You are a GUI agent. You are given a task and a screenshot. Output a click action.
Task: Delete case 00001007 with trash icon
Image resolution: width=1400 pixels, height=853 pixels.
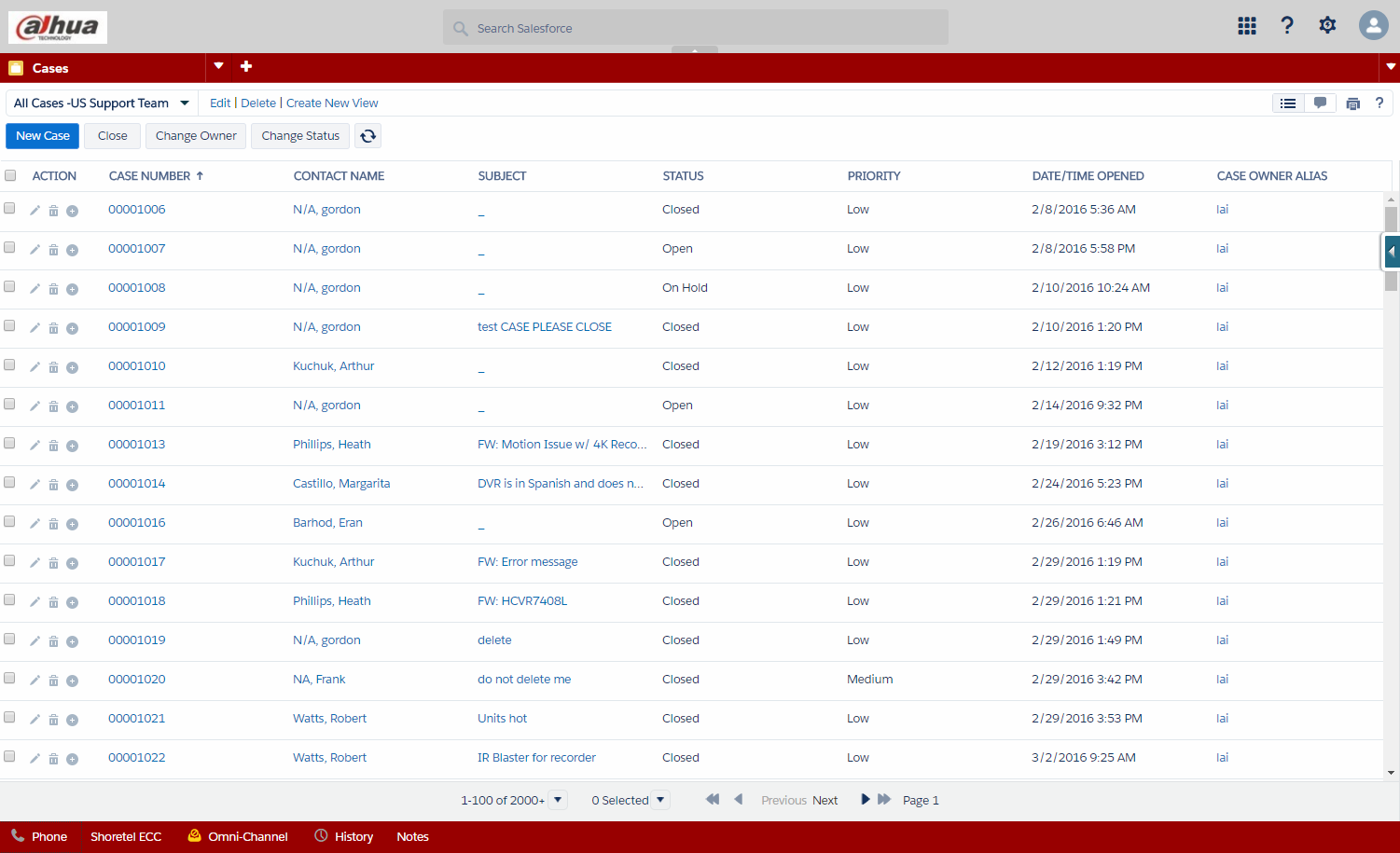coord(53,250)
